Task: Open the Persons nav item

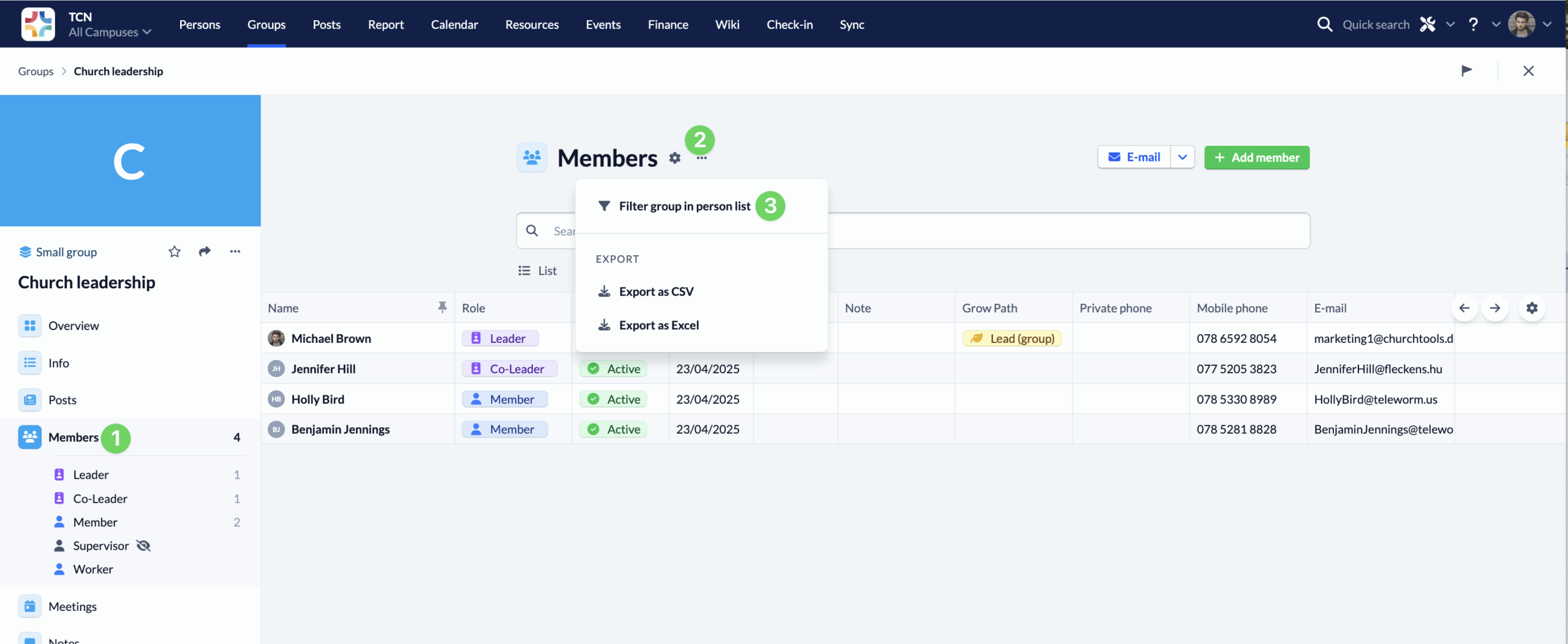Action: pos(200,24)
